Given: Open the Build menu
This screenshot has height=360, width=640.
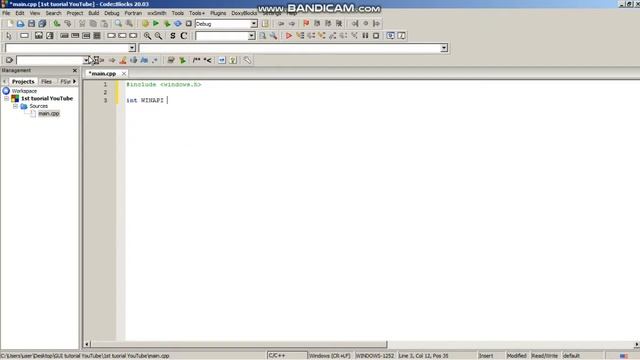Looking at the screenshot, I should 94,13.
